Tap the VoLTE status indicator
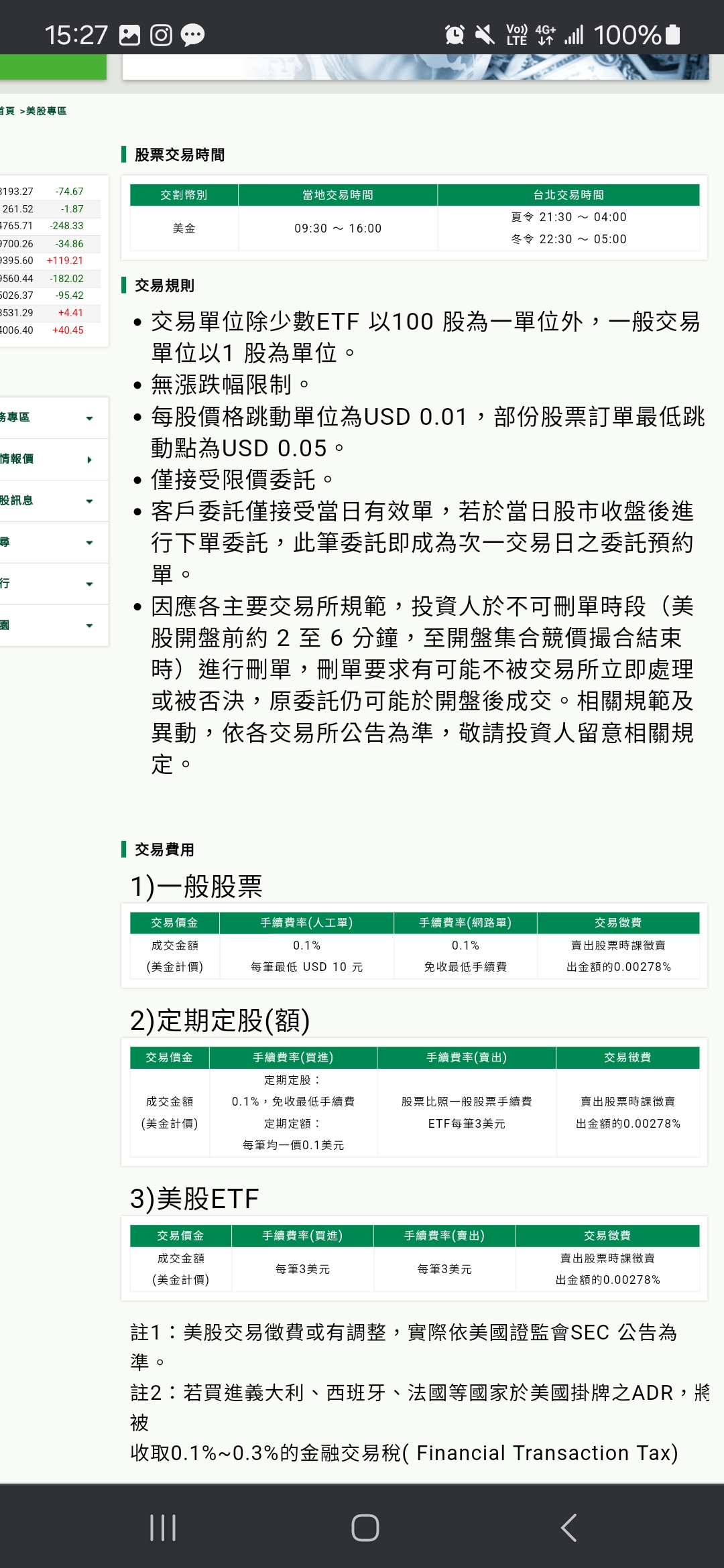The image size is (724, 1568). tap(517, 35)
